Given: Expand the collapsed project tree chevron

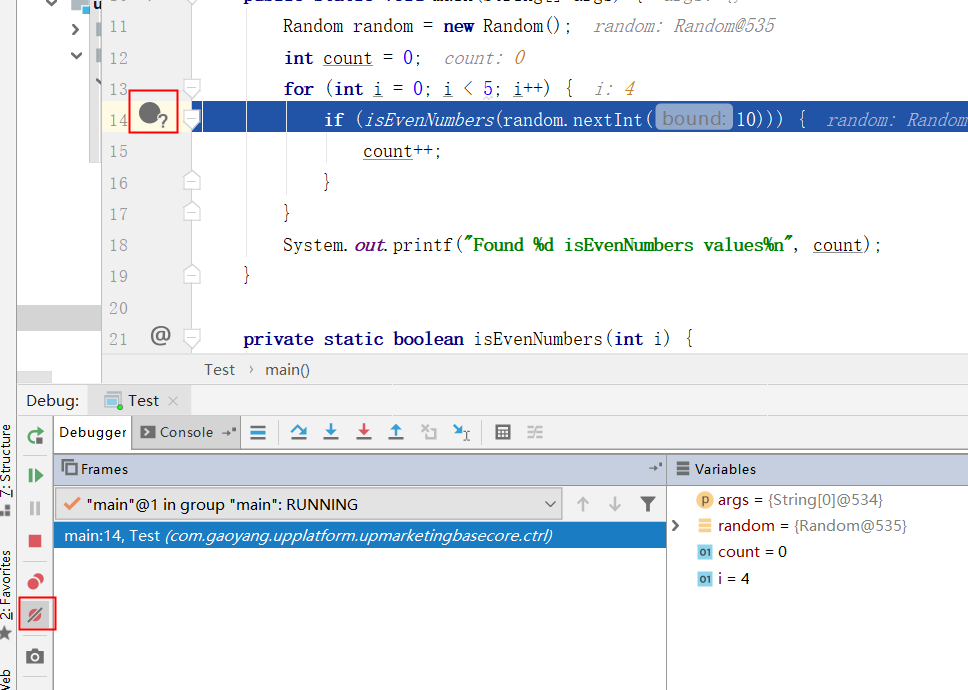Looking at the screenshot, I should pyautogui.click(x=75, y=29).
